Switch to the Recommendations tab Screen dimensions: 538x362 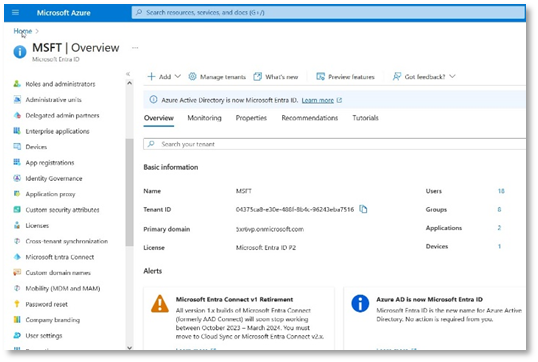click(x=310, y=118)
